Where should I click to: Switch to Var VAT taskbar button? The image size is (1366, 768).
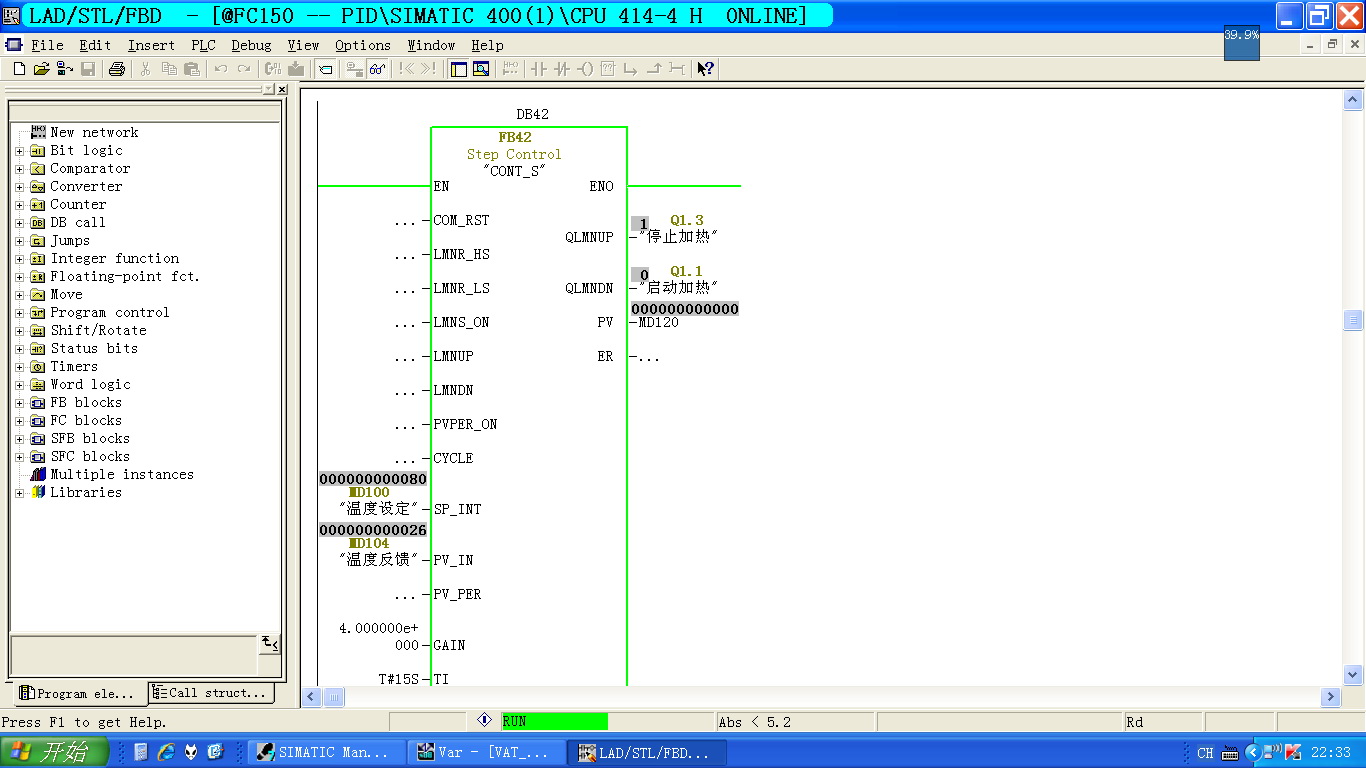487,752
